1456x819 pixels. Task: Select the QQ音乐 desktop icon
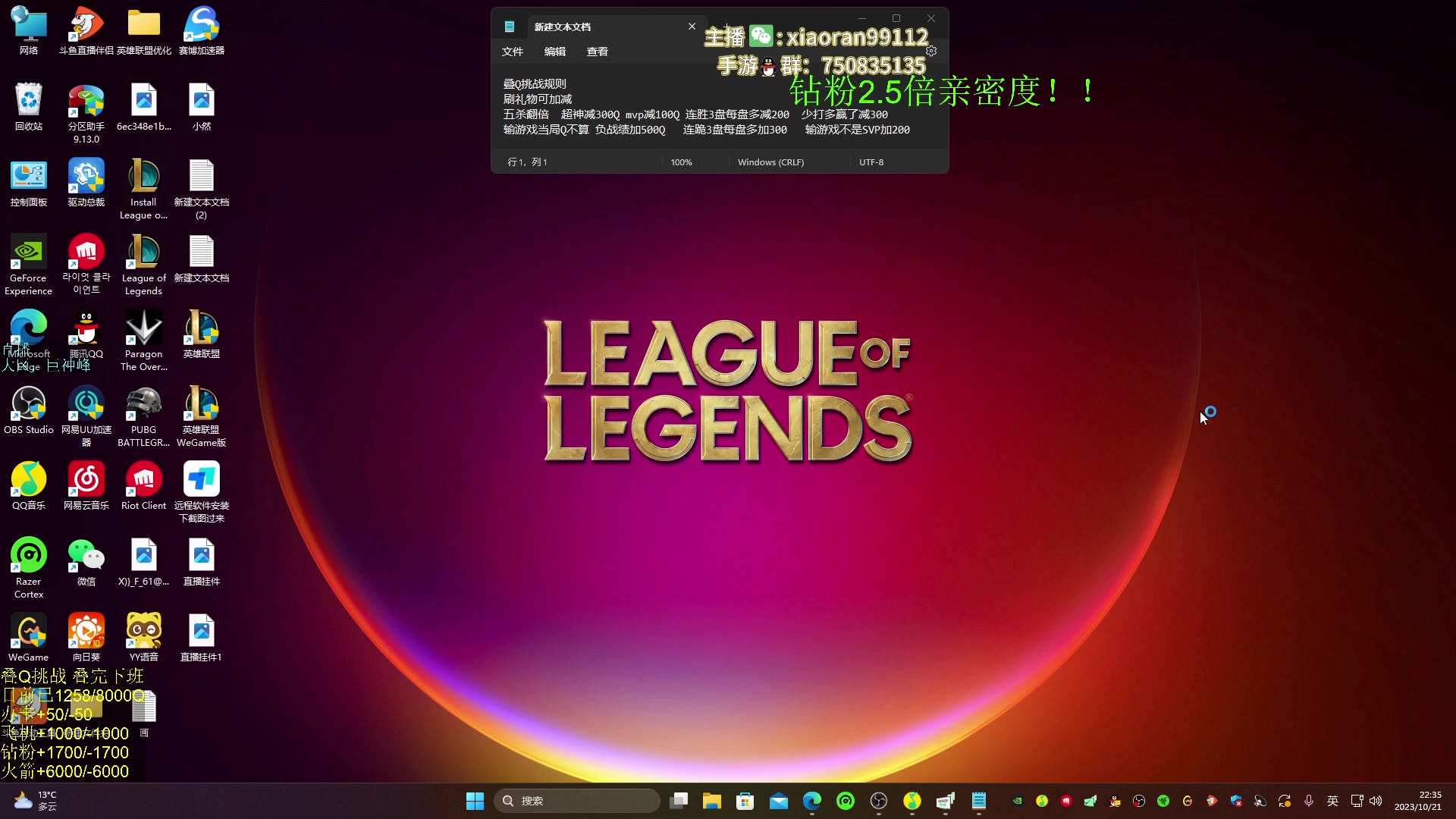tap(29, 486)
